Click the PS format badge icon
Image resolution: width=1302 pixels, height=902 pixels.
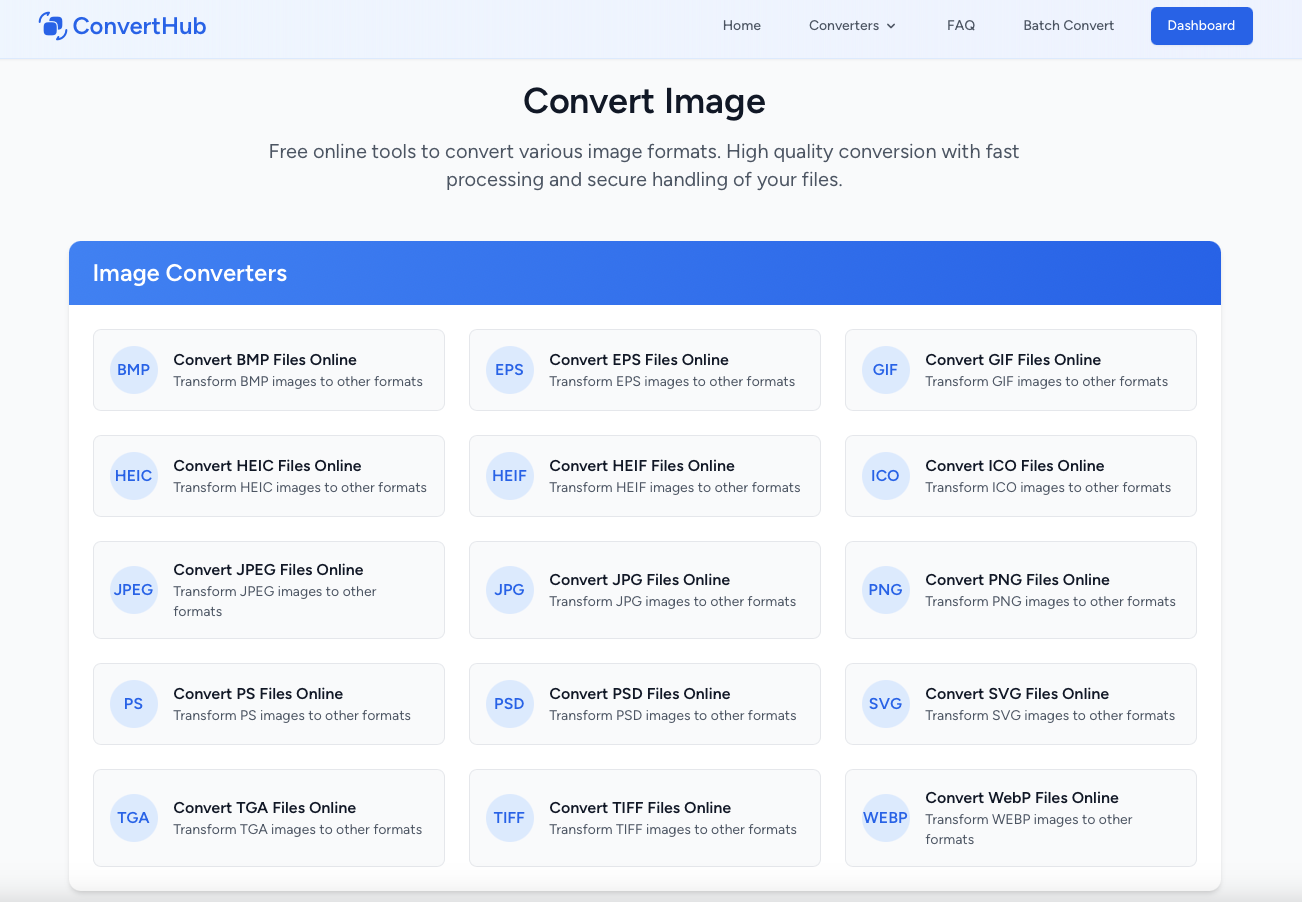(134, 704)
